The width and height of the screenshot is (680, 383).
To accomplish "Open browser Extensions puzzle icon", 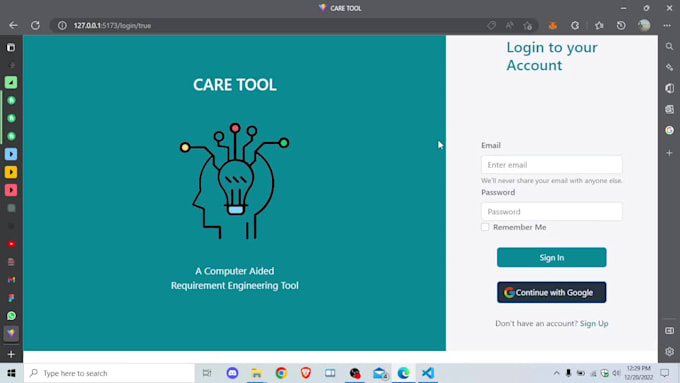I will pos(575,26).
